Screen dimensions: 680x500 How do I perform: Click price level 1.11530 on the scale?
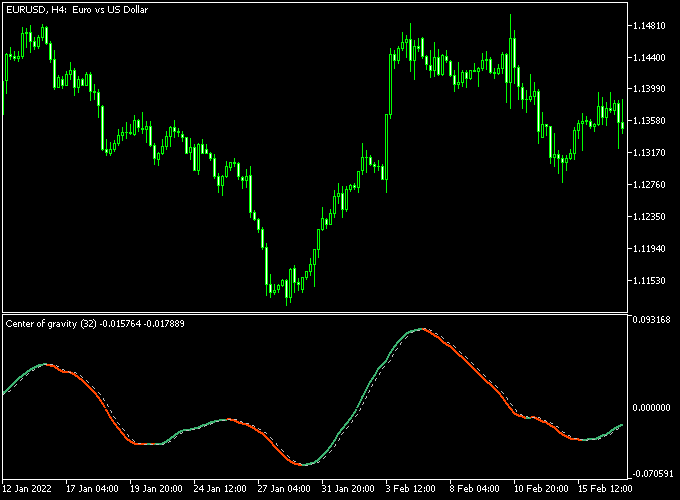click(x=649, y=281)
